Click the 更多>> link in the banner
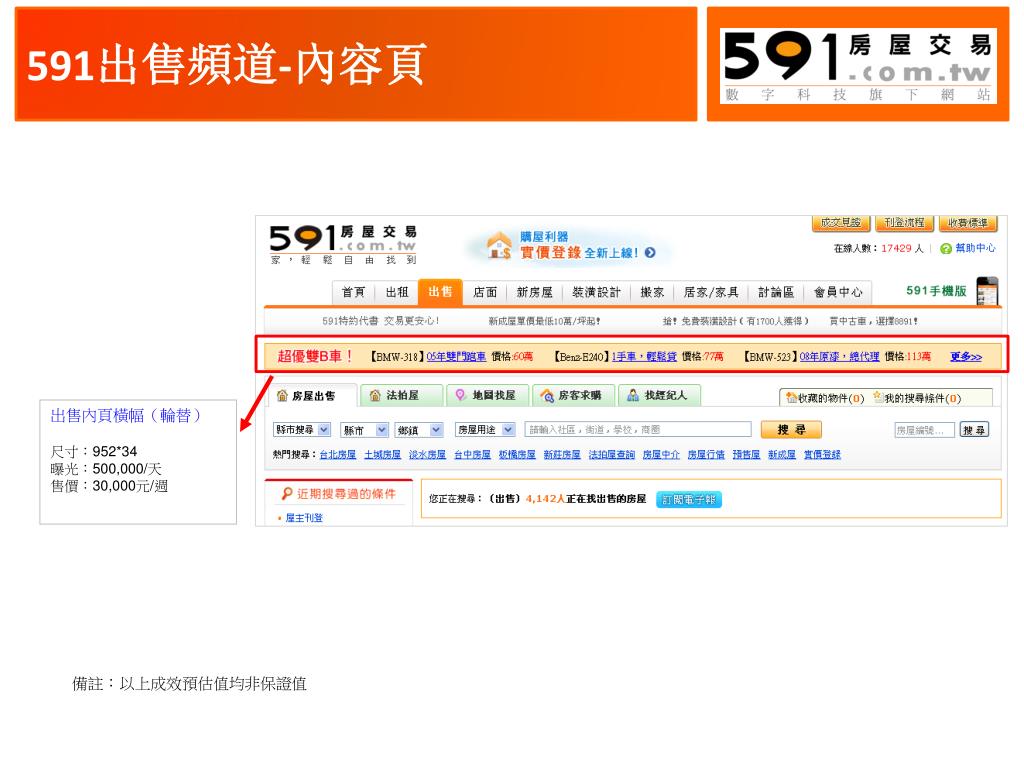 [x=966, y=357]
